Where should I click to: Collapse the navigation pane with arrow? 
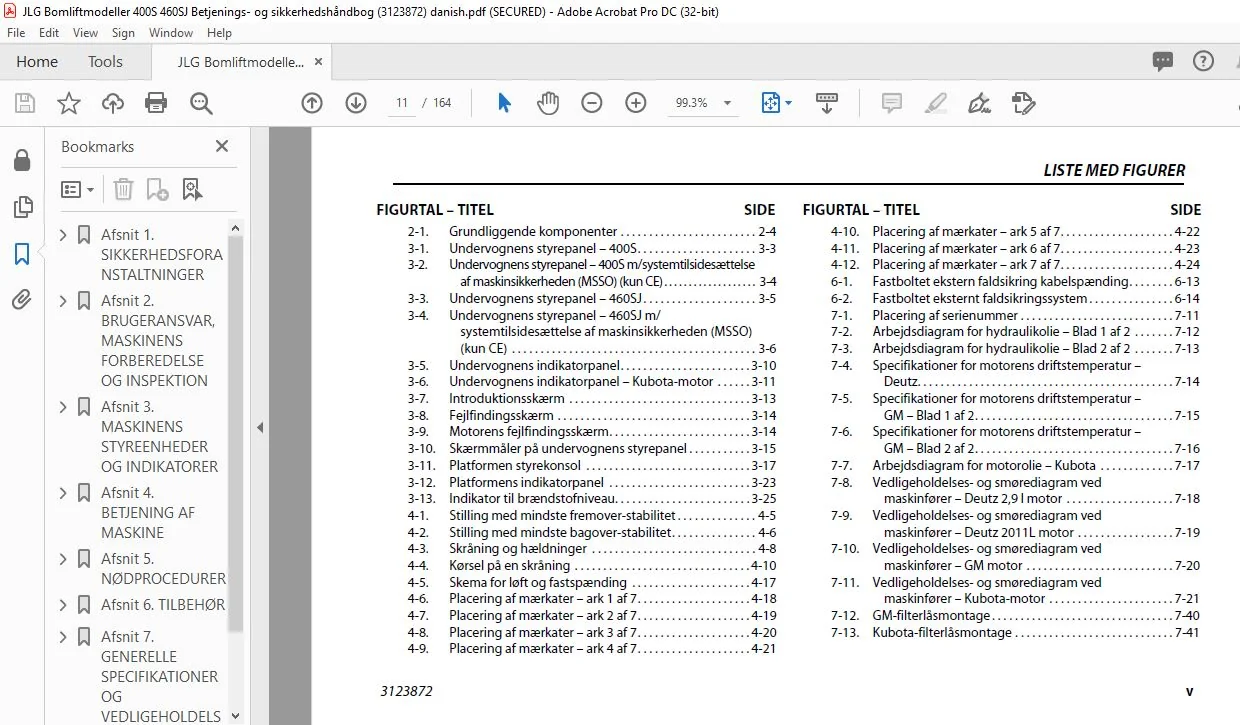click(260, 427)
